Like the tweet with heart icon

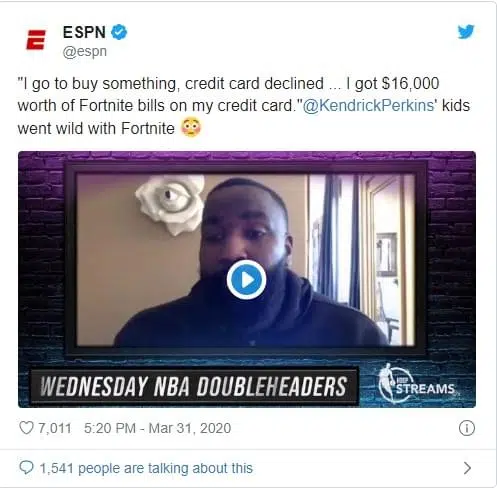[x=26, y=428]
